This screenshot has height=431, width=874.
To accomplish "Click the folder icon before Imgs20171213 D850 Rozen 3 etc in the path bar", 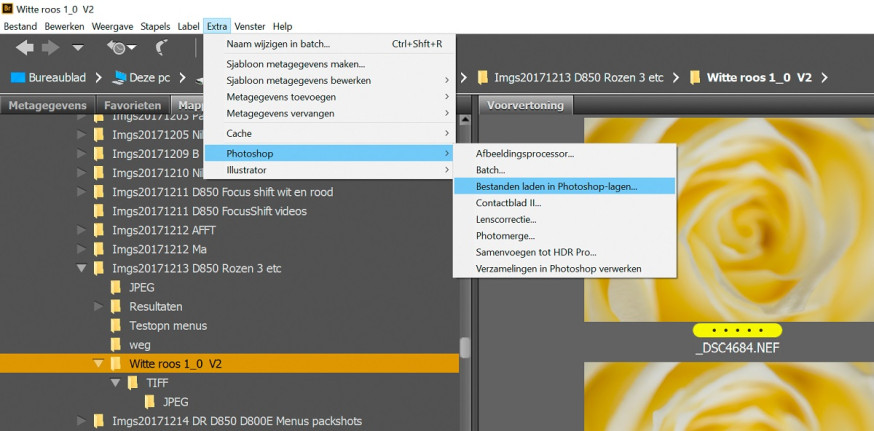I will (x=483, y=78).
